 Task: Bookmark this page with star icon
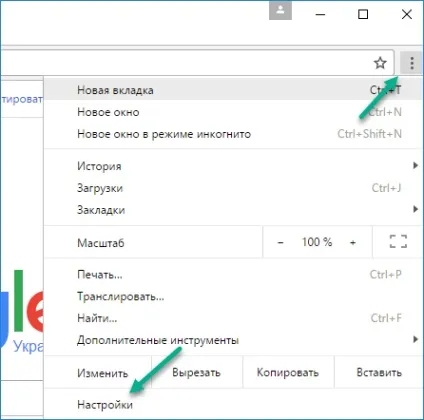(380, 63)
